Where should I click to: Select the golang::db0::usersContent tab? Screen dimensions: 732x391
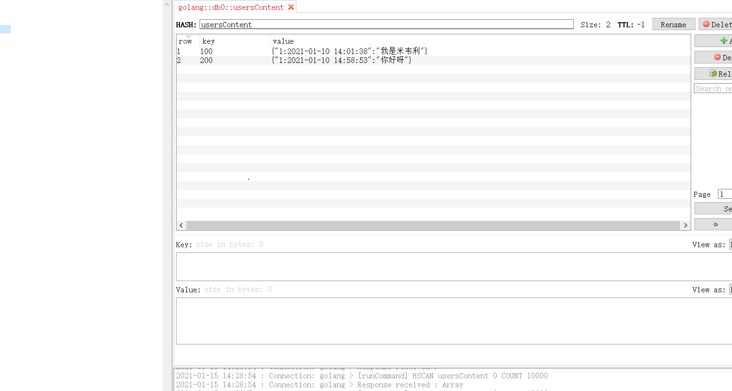231,7
